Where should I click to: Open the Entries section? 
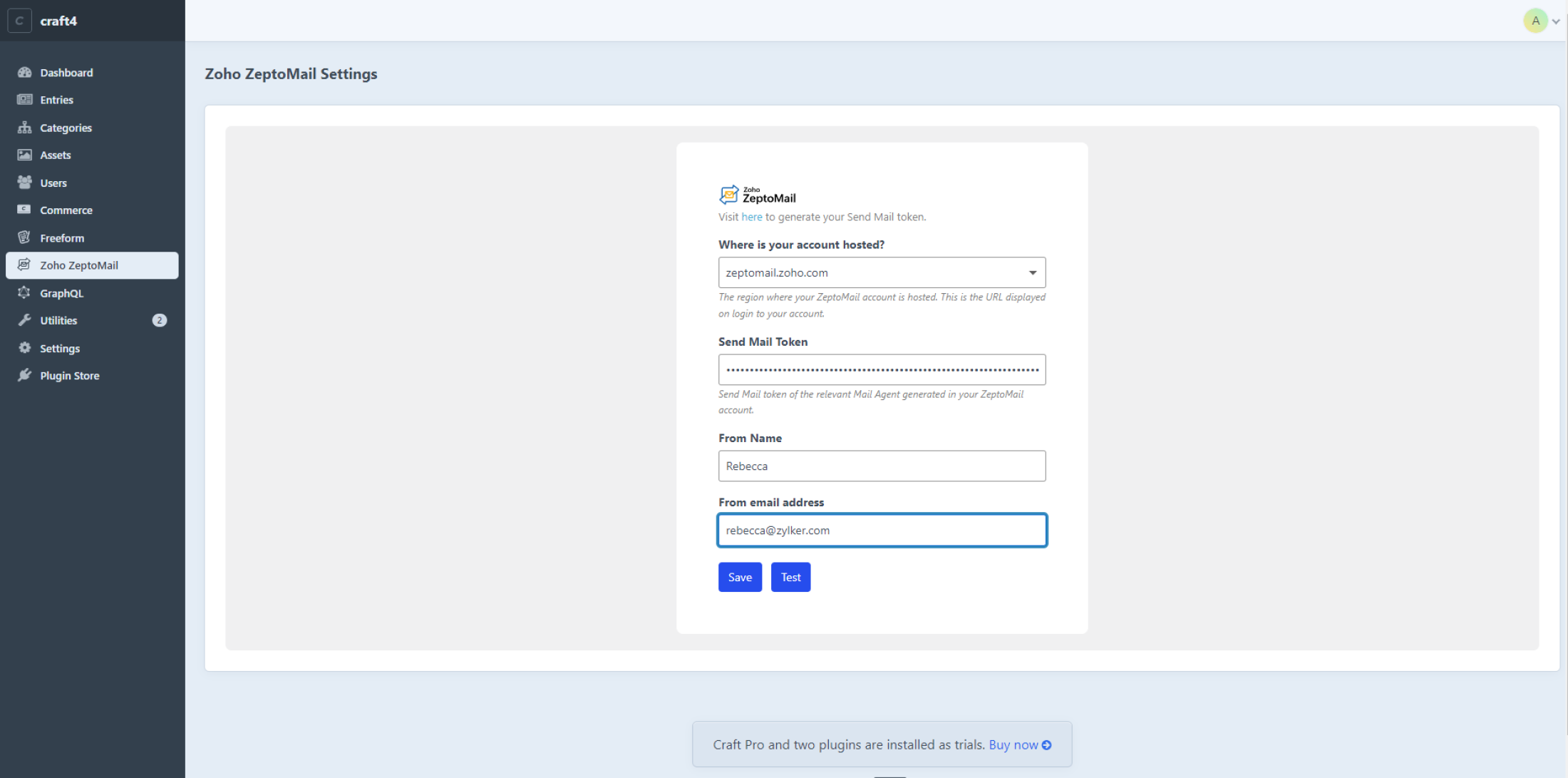92,100
